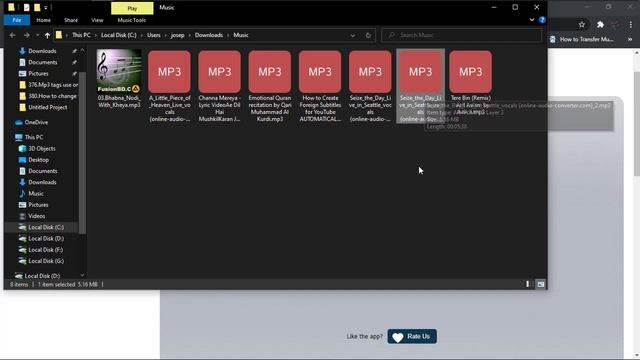The image size is (640, 360).
Task: Go up one folder level
Action: 47,36
